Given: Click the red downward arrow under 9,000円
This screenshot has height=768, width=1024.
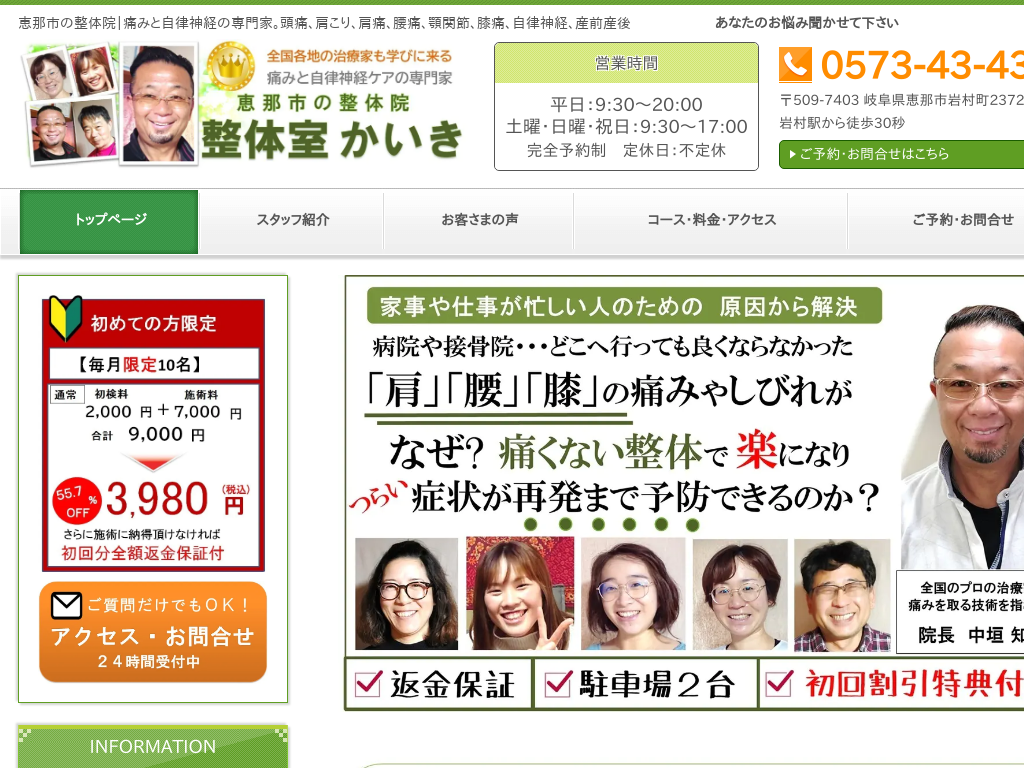Looking at the screenshot, I should (152, 464).
